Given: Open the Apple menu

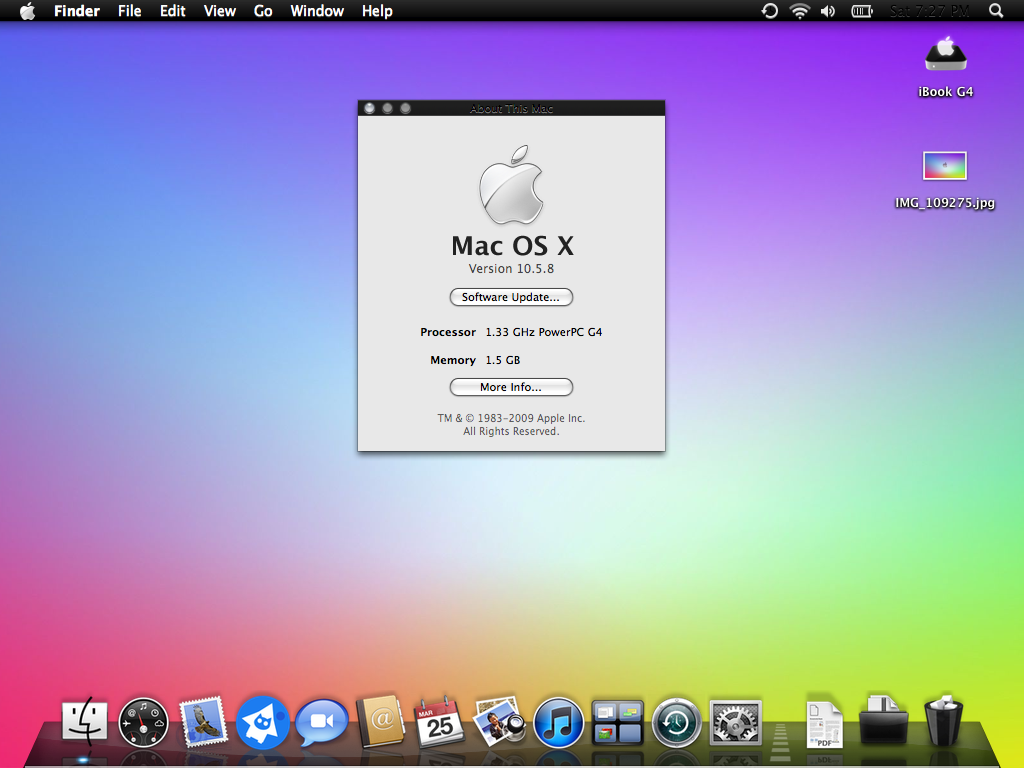Looking at the screenshot, I should coord(27,11).
